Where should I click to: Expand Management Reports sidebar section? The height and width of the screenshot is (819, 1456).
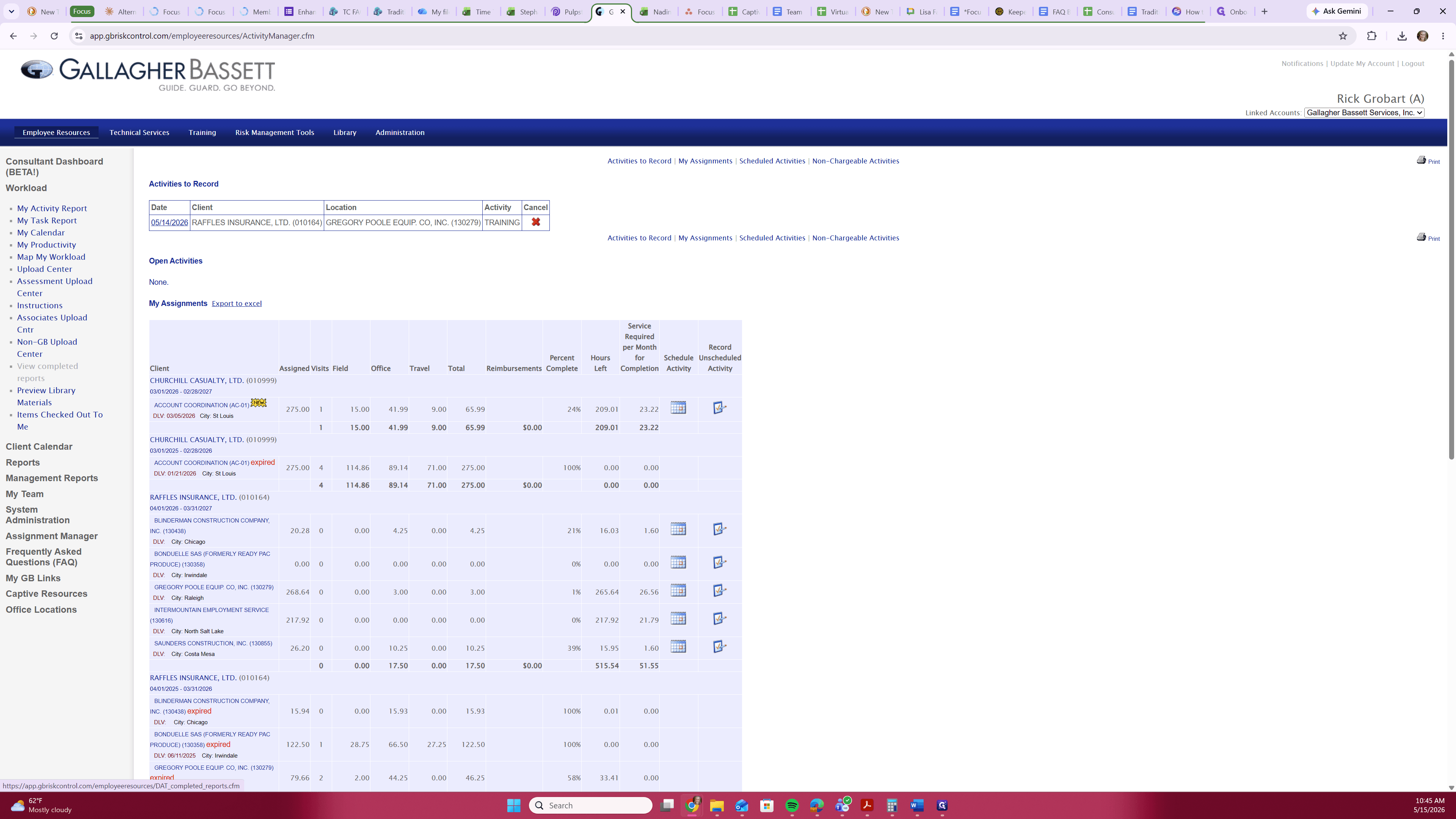click(52, 478)
